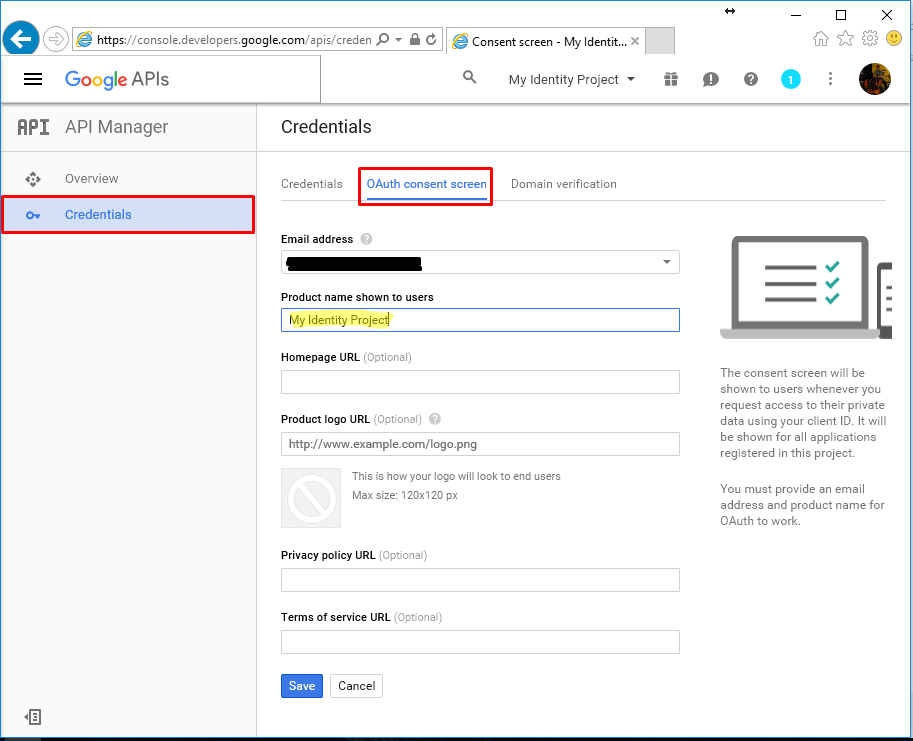Open the gift free trial icon
Screen dimensions: 913x741
tap(671, 79)
